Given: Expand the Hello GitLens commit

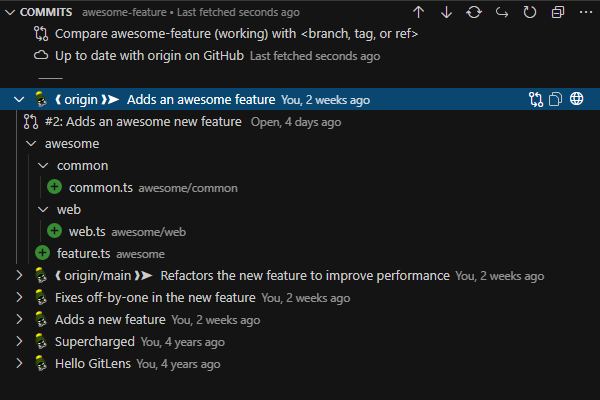Looking at the screenshot, I should point(19,363).
